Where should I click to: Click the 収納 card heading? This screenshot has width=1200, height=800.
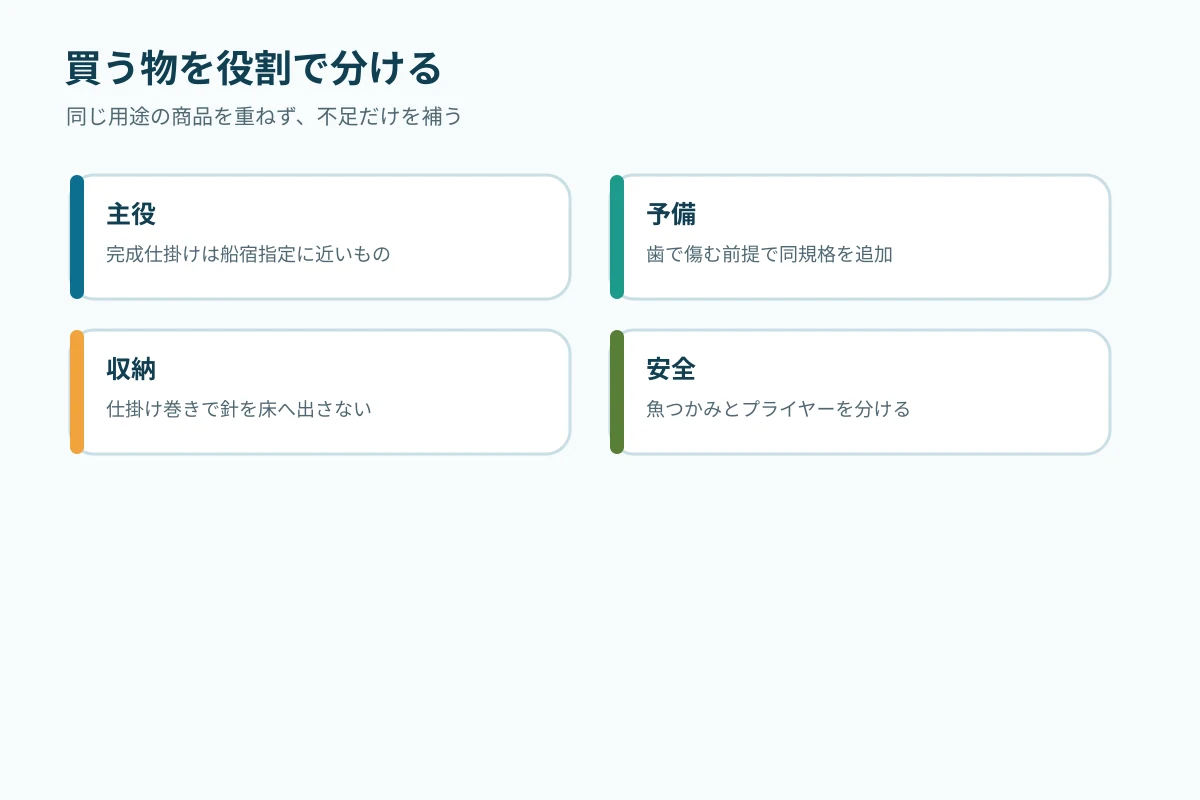point(131,369)
